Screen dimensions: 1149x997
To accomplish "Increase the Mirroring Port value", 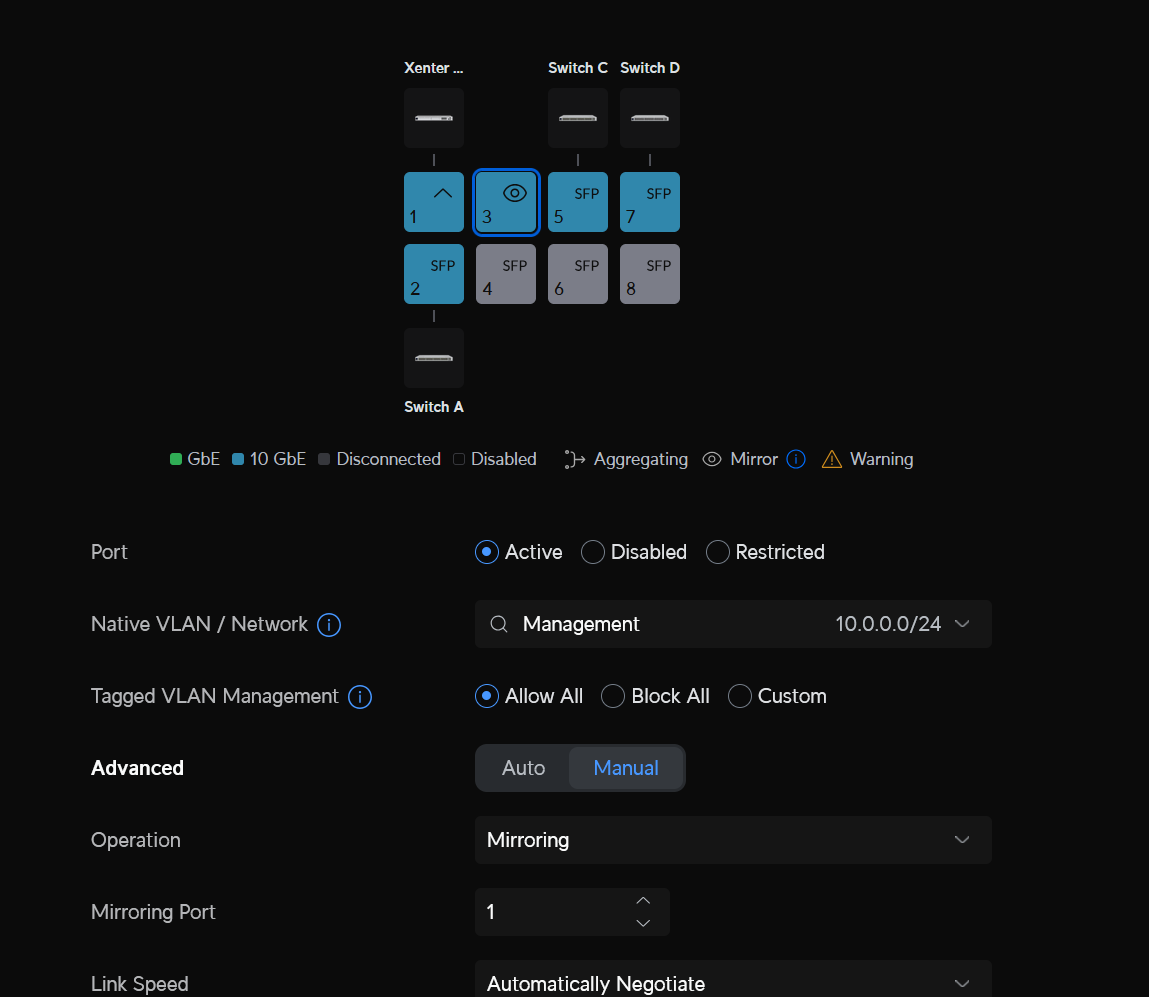I will pyautogui.click(x=643, y=901).
